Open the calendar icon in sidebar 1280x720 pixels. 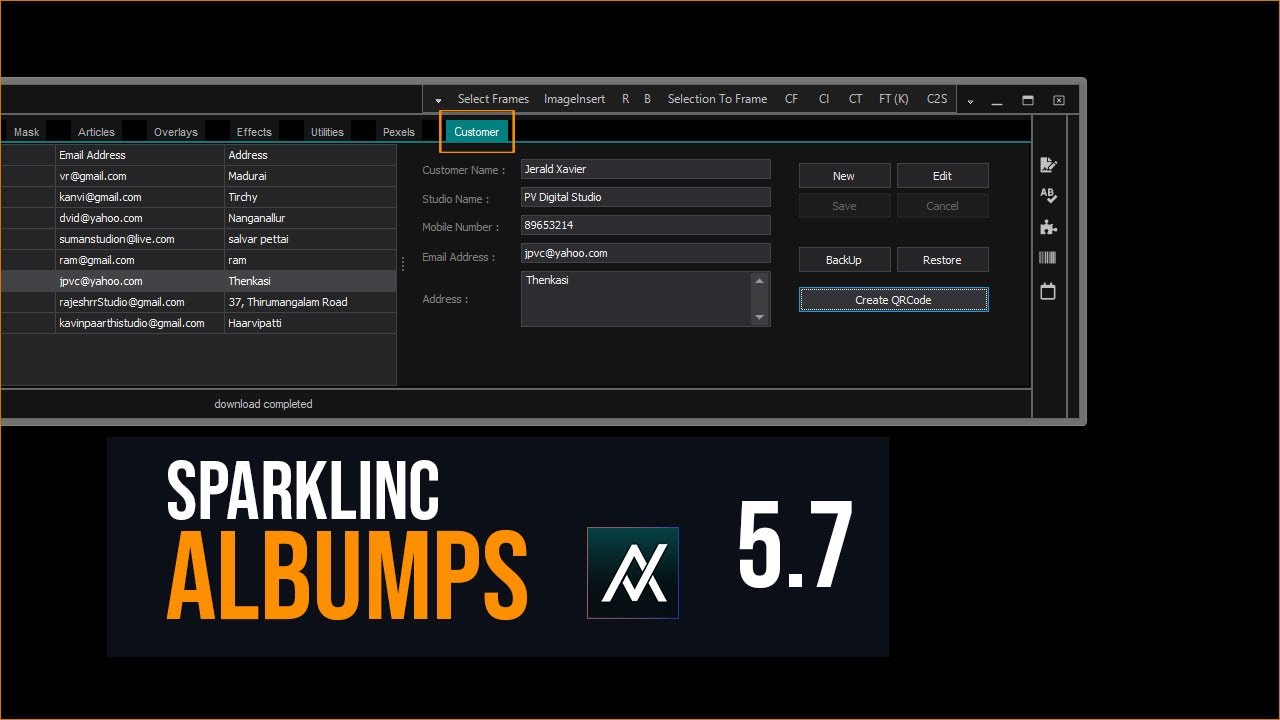[x=1048, y=291]
